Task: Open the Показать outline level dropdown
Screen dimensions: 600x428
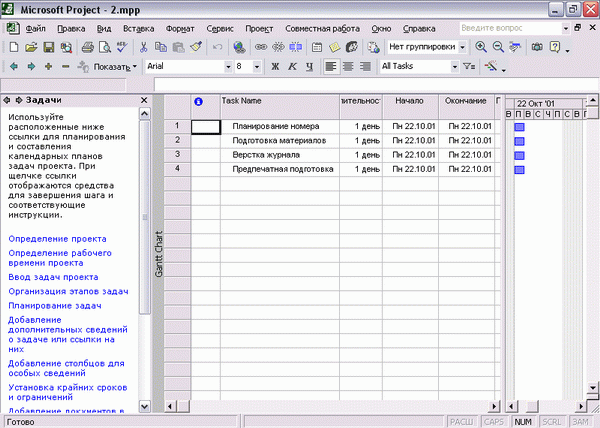Action: pos(115,67)
